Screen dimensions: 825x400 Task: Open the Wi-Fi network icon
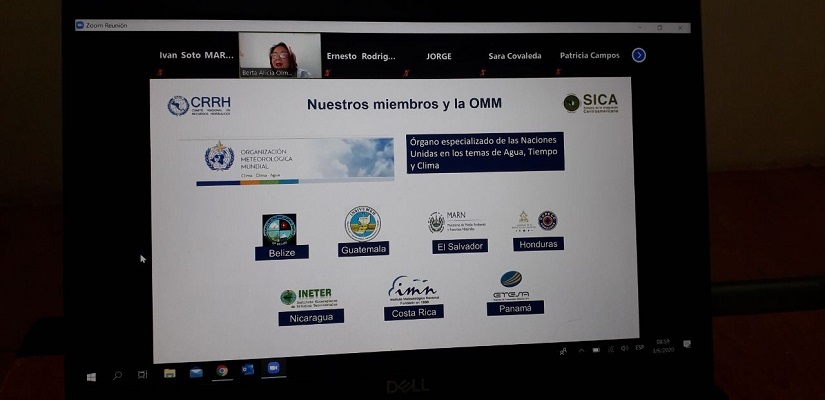[611, 349]
